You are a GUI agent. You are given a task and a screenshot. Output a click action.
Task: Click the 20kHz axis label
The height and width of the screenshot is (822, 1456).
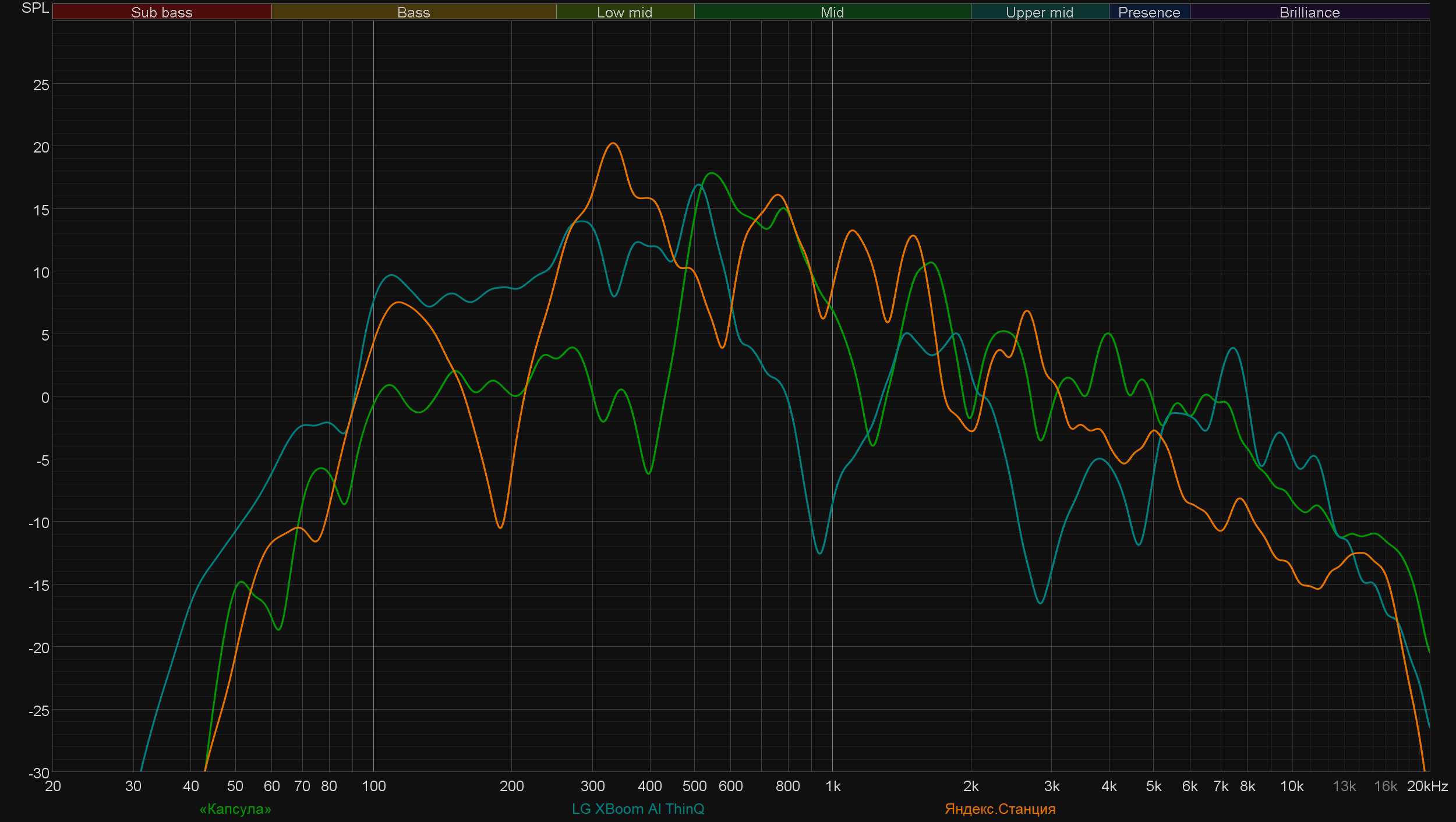tap(1427, 786)
